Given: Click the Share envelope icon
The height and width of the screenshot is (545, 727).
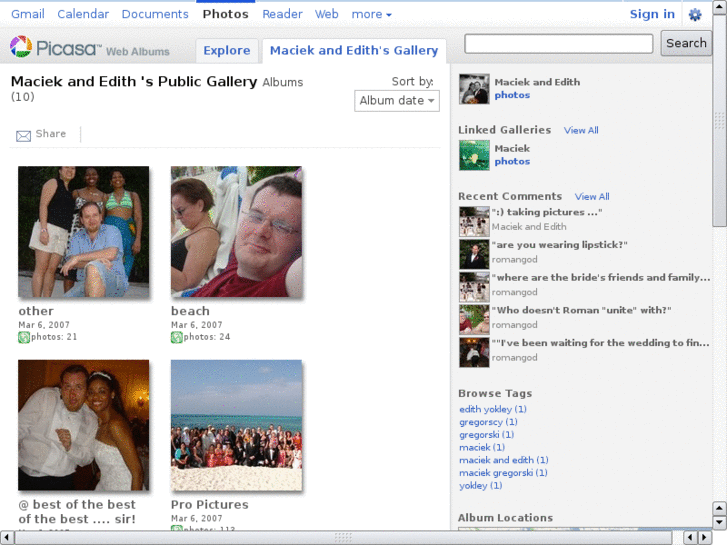Looking at the screenshot, I should [x=24, y=135].
